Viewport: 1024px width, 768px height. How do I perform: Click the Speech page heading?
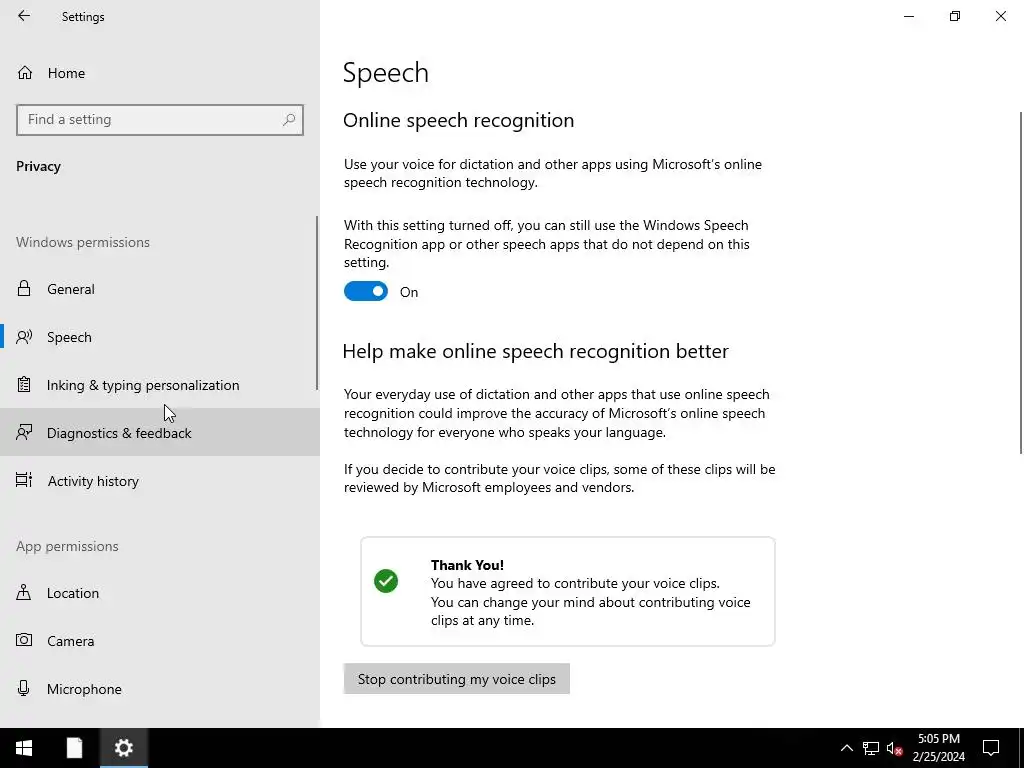pyautogui.click(x=385, y=72)
